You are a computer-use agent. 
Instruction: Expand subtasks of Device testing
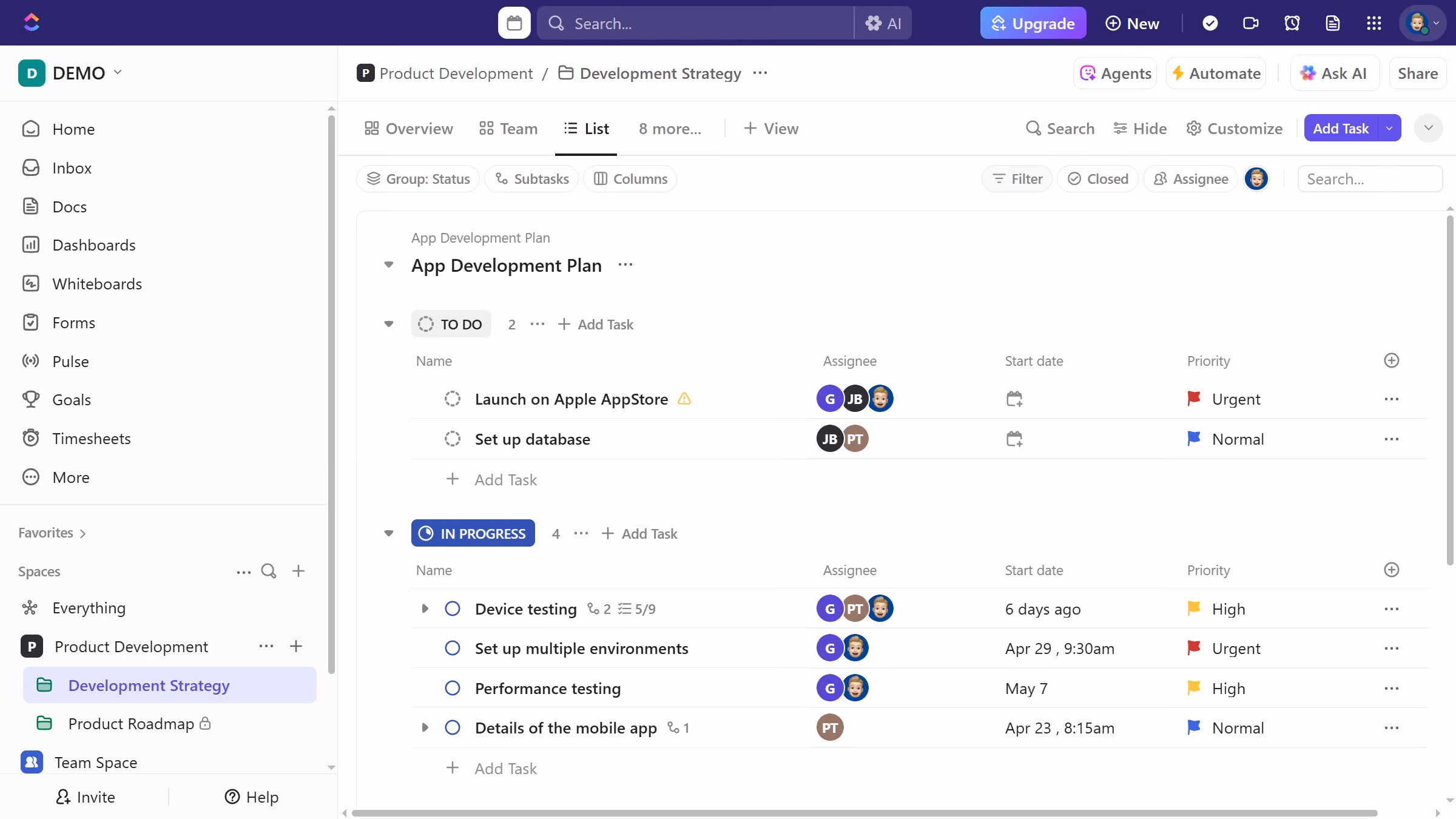pyautogui.click(x=425, y=608)
